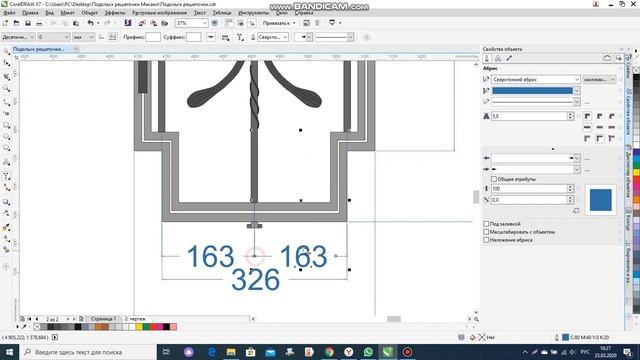Click the Префикс input field
This screenshot has width=640, height=360.
tap(153, 37)
